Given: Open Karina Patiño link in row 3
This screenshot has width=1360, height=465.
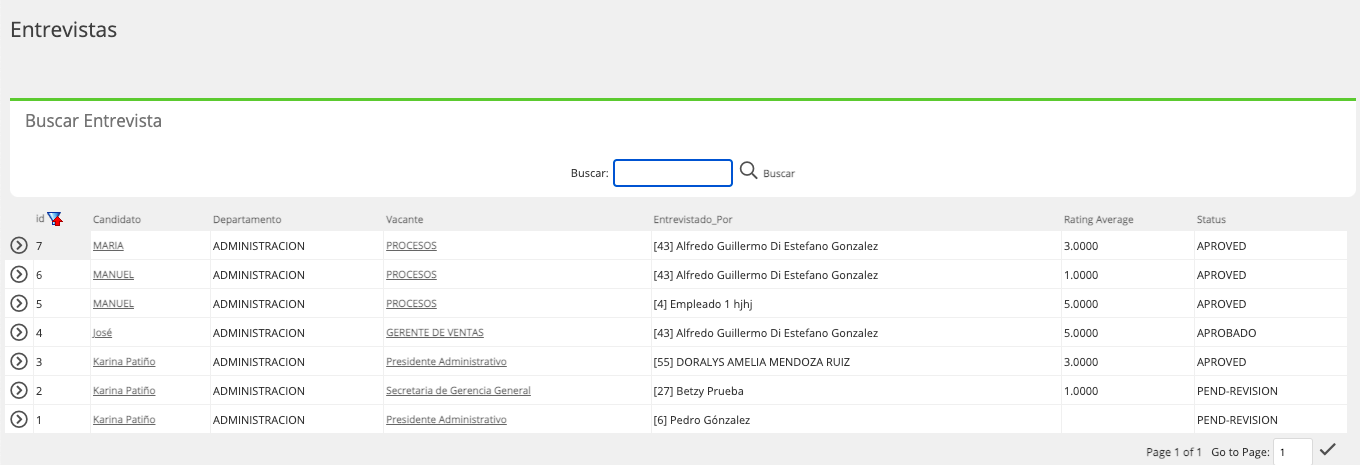Looking at the screenshot, I should 124,362.
